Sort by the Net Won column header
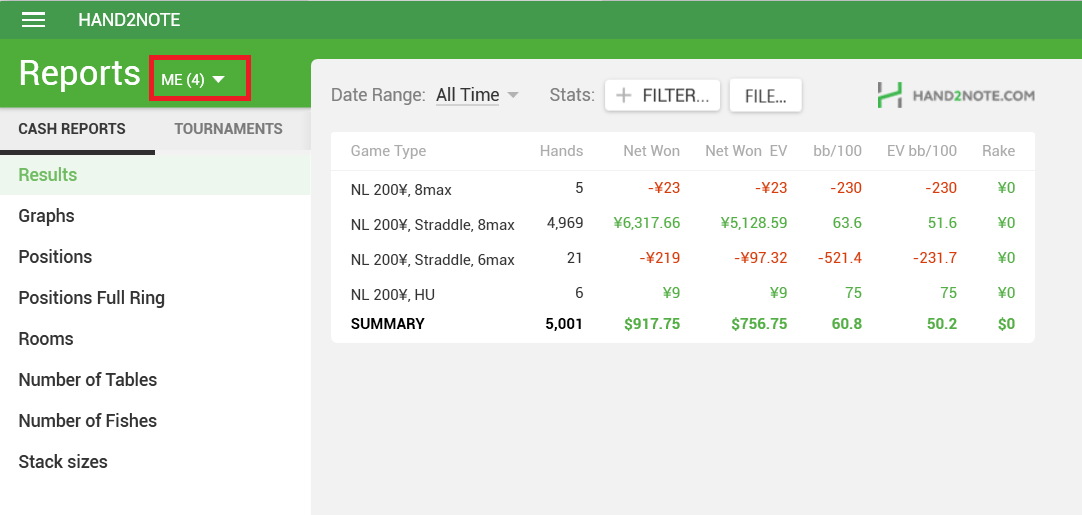This screenshot has width=1082, height=515. click(651, 150)
